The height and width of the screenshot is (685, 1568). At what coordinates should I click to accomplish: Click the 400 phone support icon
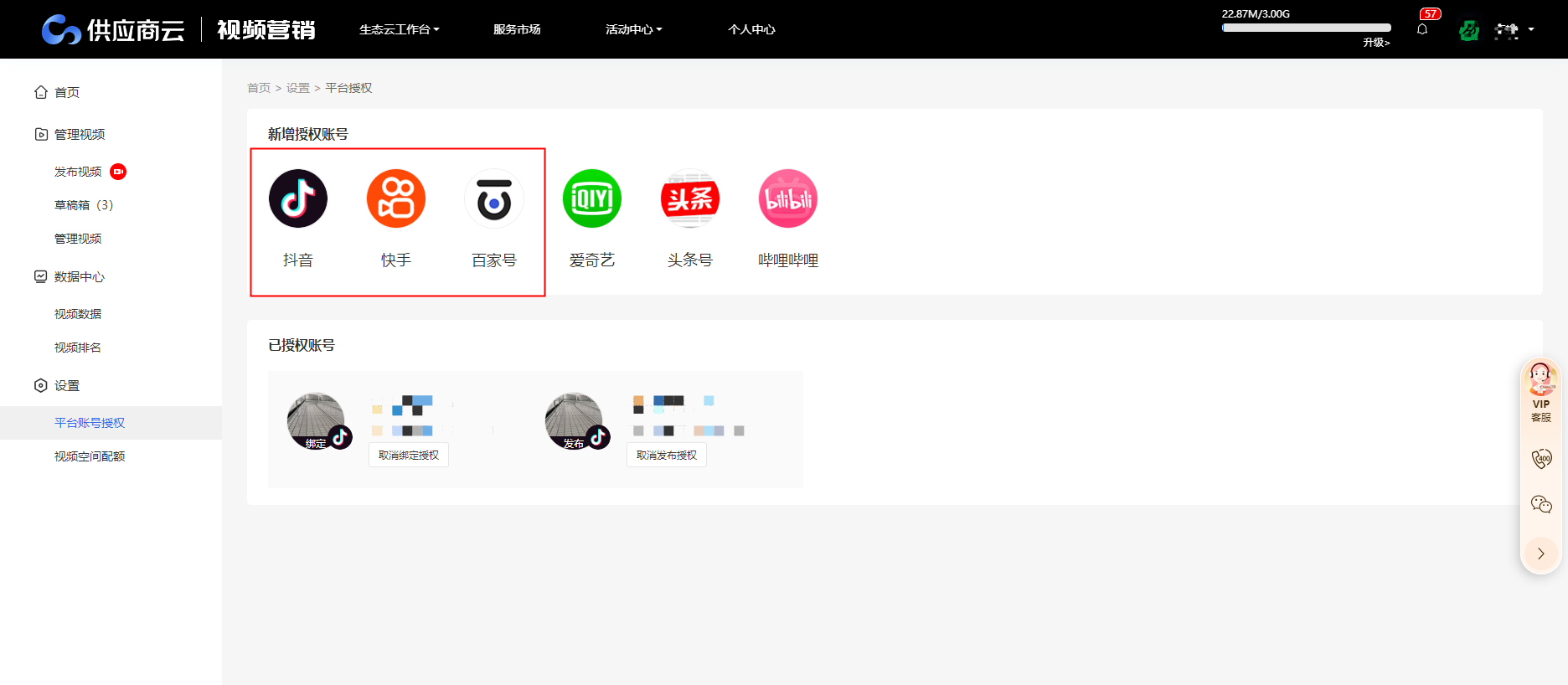[x=1541, y=458]
